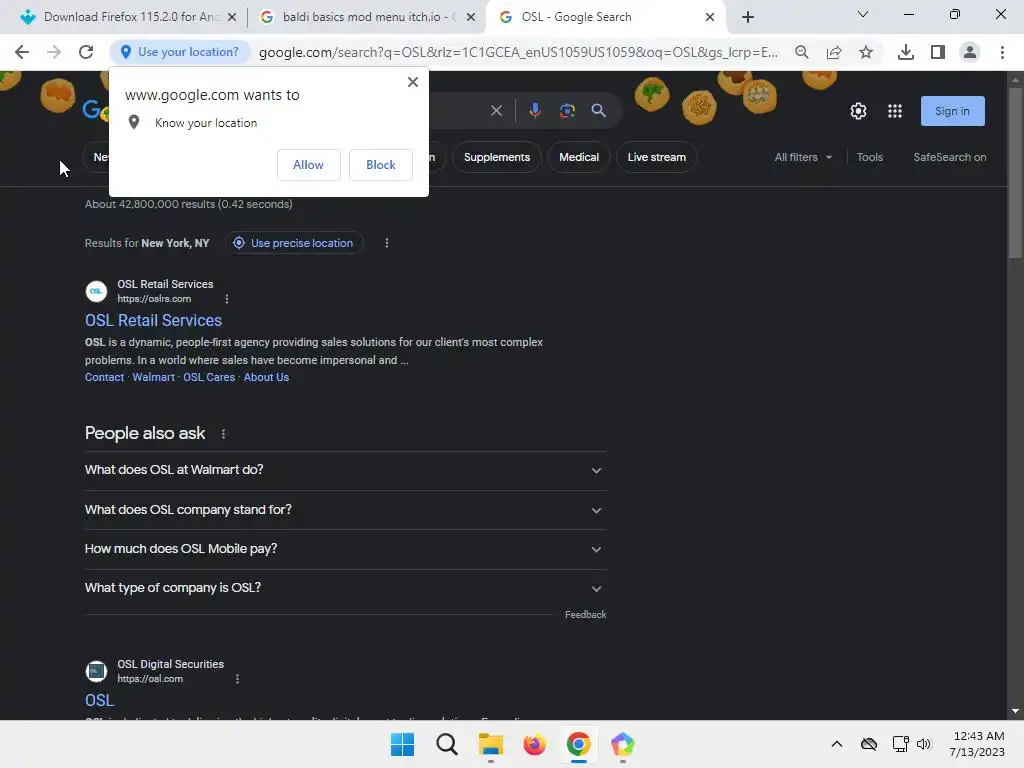The height and width of the screenshot is (768, 1024).
Task: Open more options for oslrs.com result
Action: tap(227, 299)
